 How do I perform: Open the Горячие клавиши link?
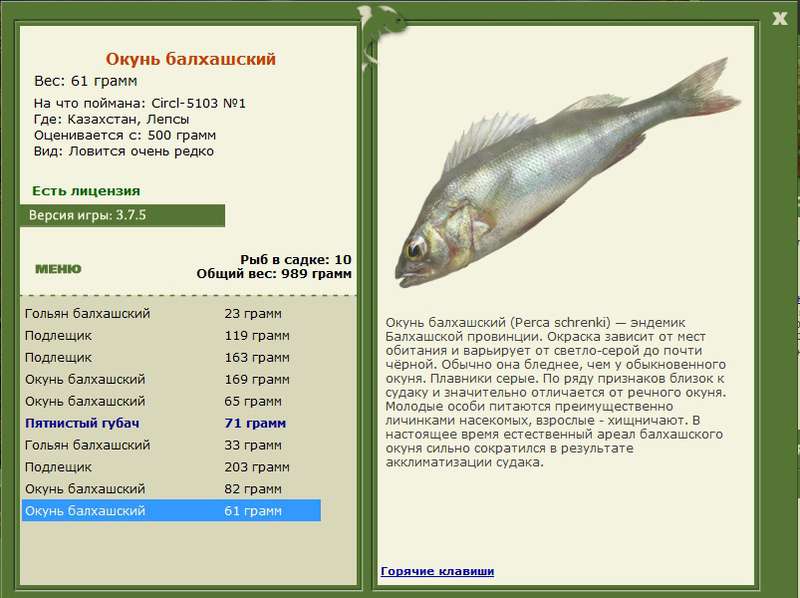pyautogui.click(x=437, y=571)
